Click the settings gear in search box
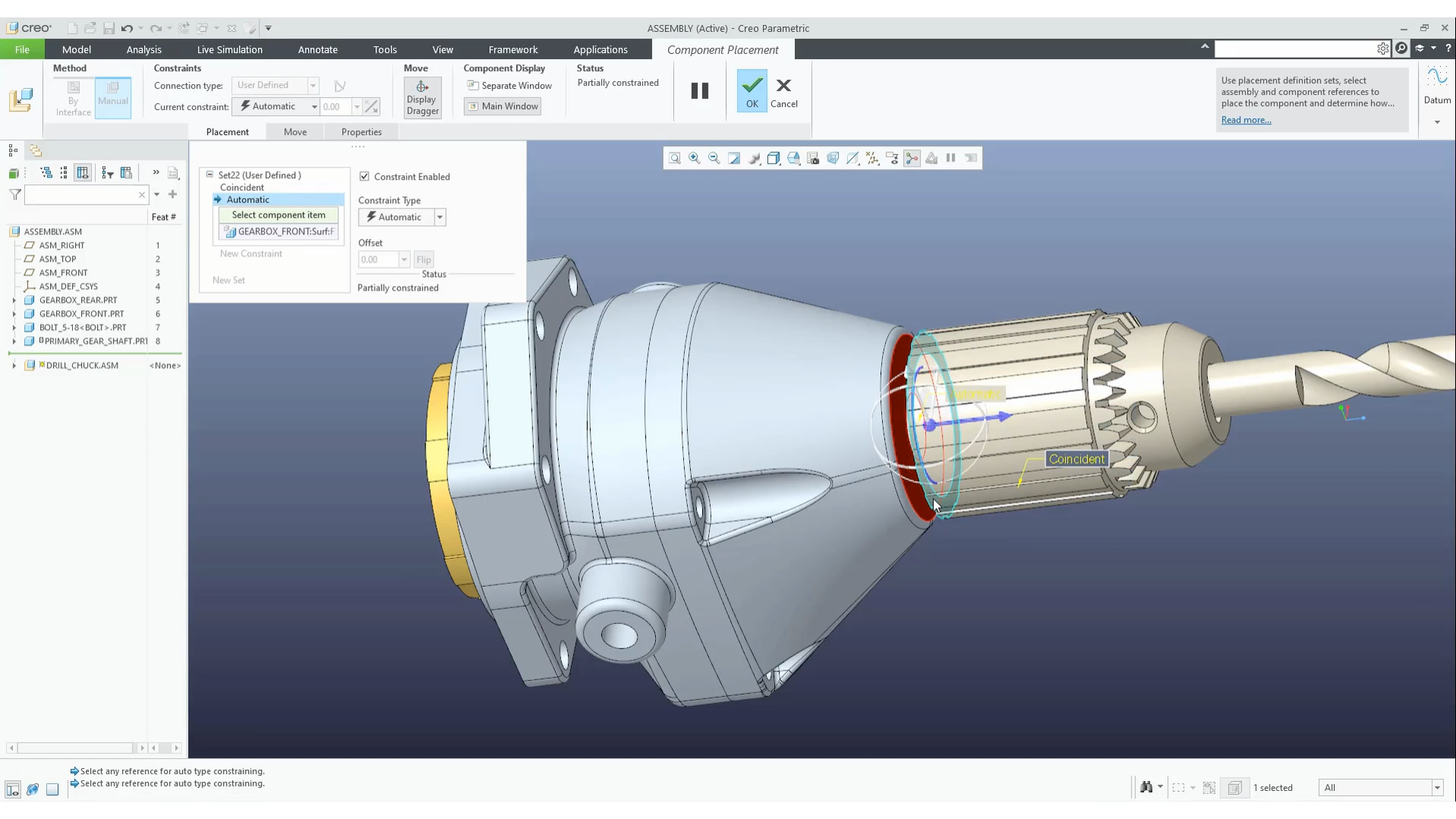1456x819 pixels. pos(1383,49)
